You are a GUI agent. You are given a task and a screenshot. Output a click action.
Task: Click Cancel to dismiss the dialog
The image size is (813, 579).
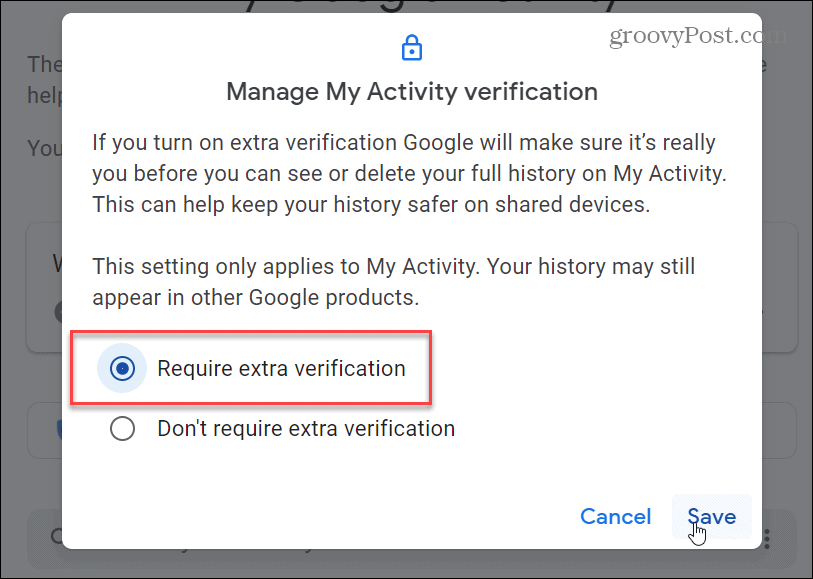pyautogui.click(x=615, y=516)
